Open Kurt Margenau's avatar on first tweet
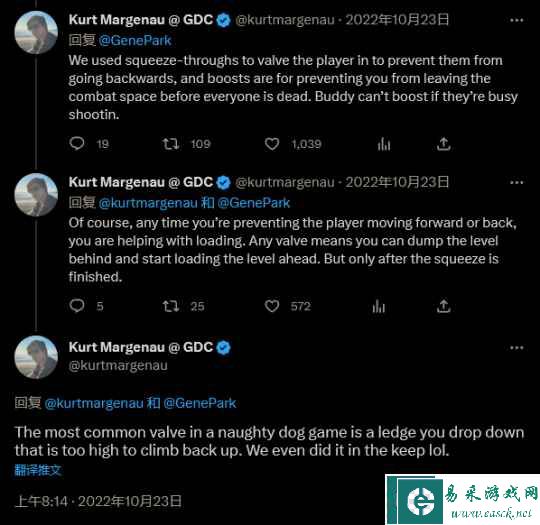The height and width of the screenshot is (525, 540). pyautogui.click(x=36, y=32)
